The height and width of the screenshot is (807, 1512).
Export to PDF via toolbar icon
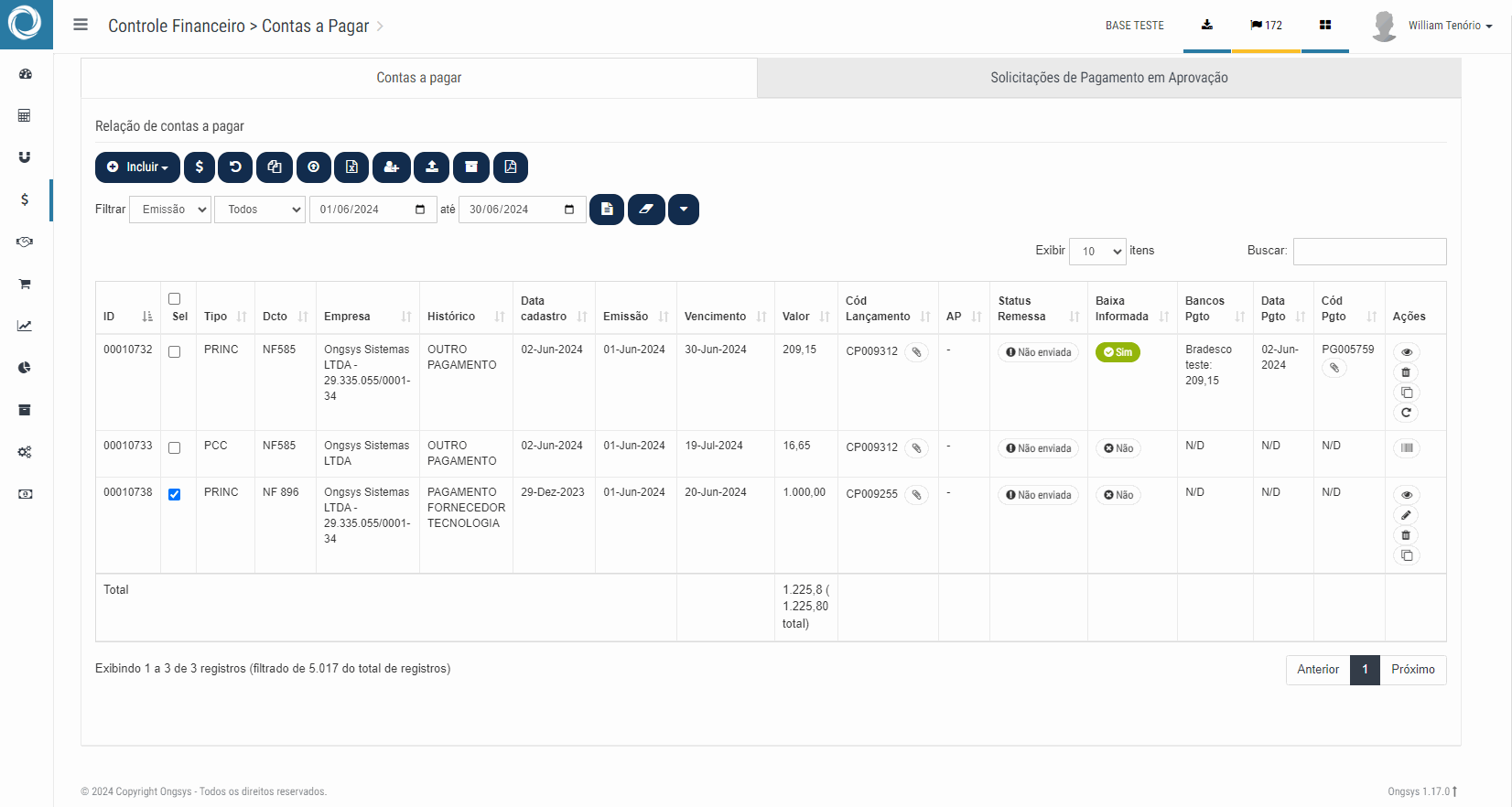point(511,167)
